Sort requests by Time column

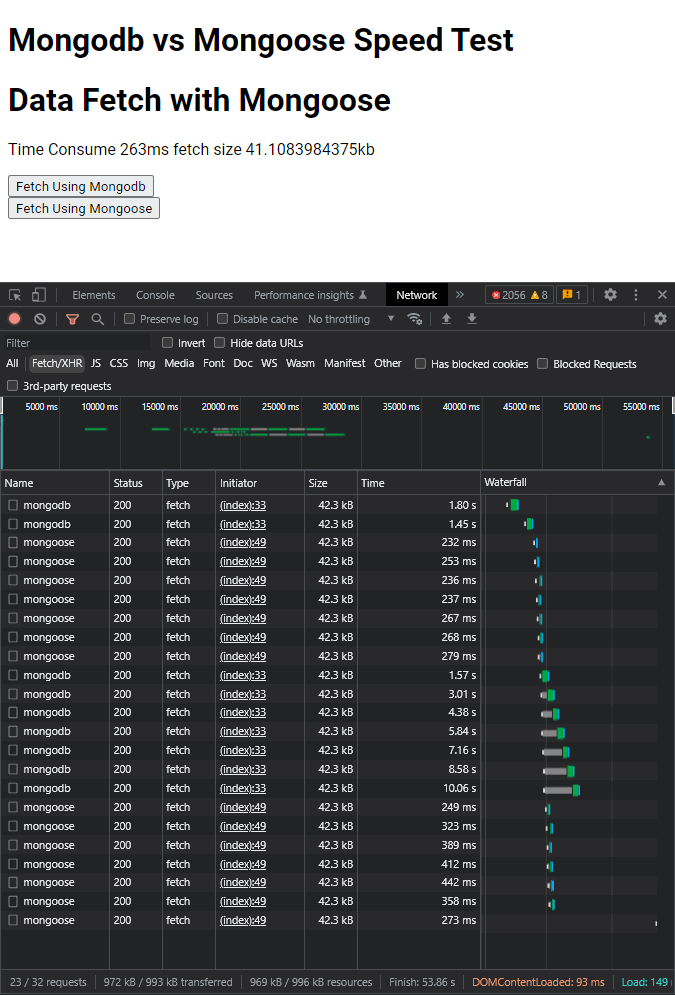(419, 483)
